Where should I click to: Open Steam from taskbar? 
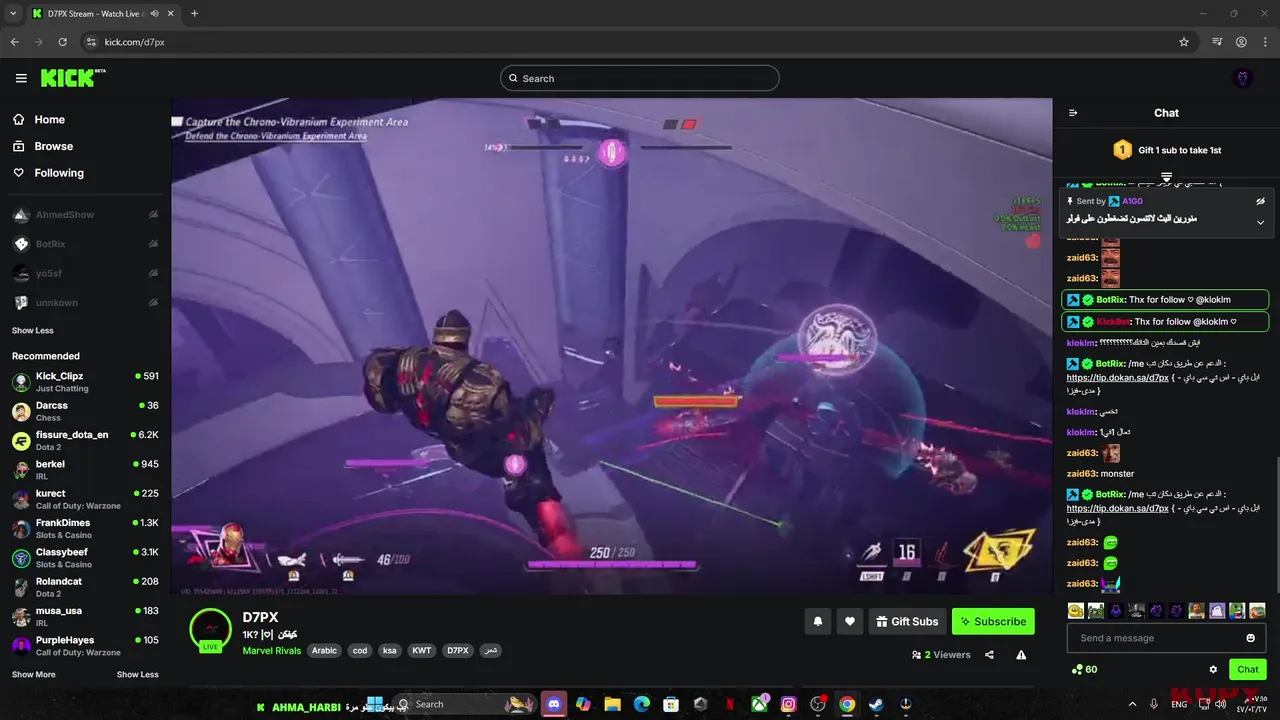(x=876, y=704)
